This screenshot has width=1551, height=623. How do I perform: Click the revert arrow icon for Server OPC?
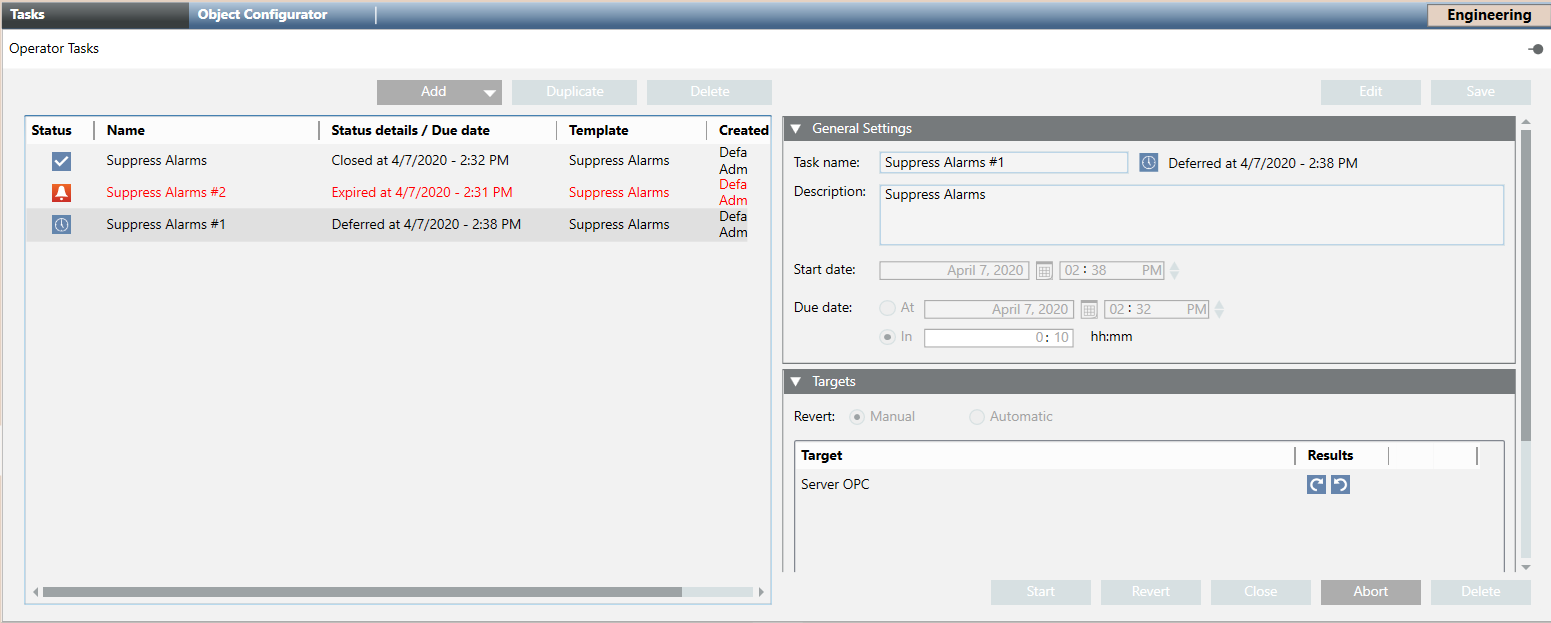click(x=1341, y=485)
